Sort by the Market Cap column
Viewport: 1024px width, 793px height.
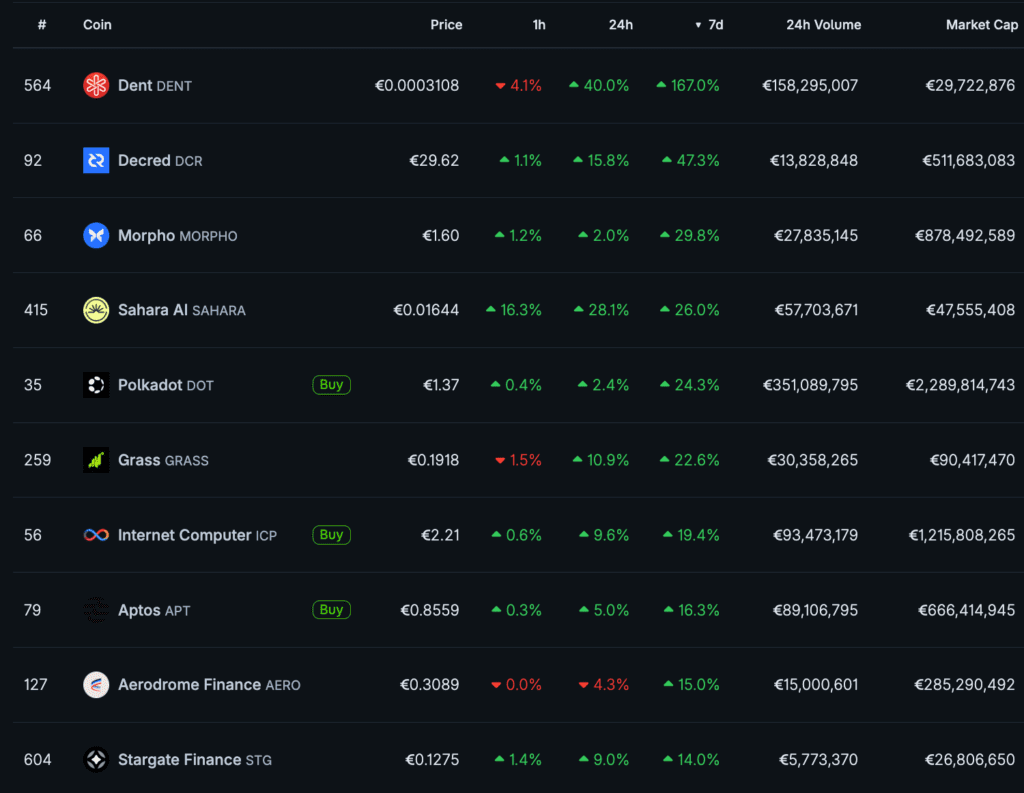pyautogui.click(x=981, y=25)
